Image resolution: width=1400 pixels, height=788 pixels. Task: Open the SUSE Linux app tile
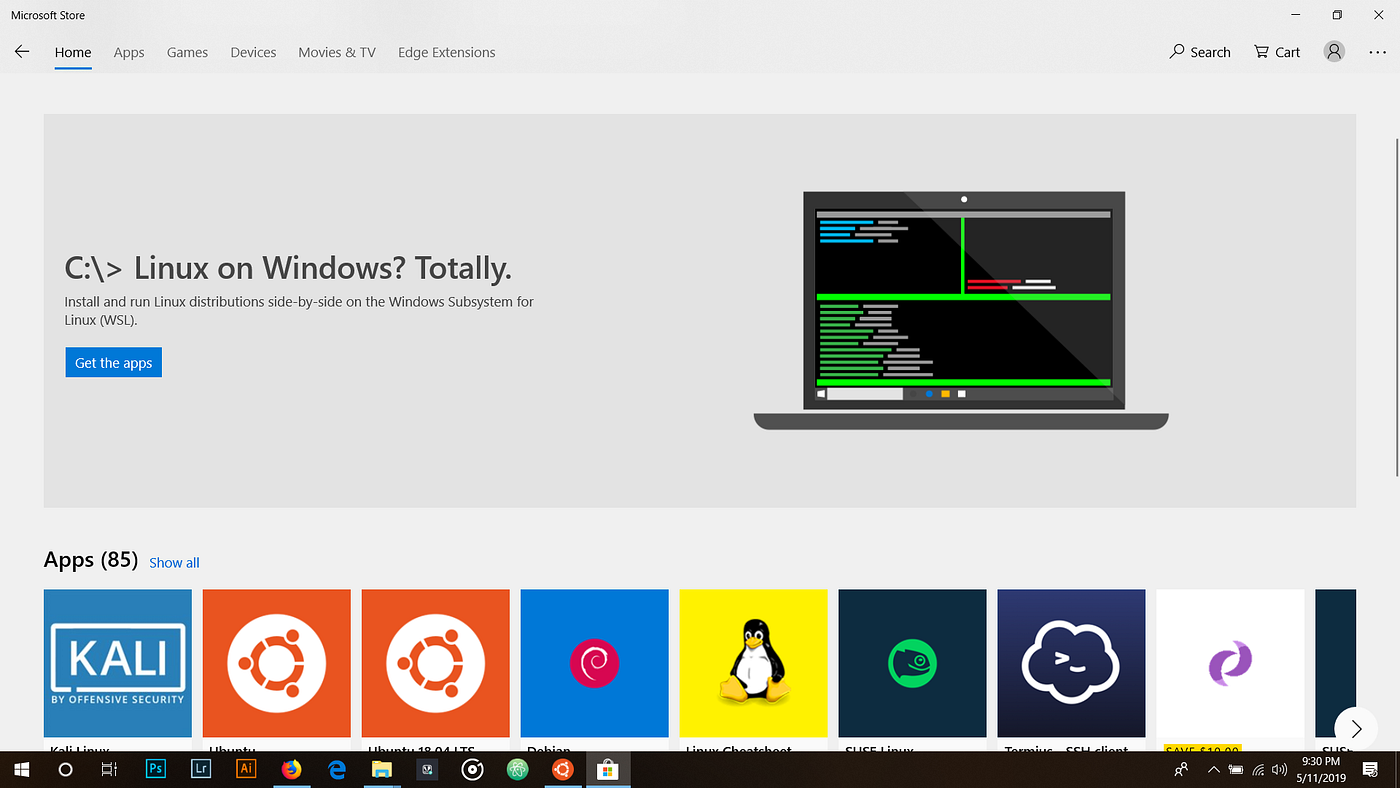click(912, 663)
